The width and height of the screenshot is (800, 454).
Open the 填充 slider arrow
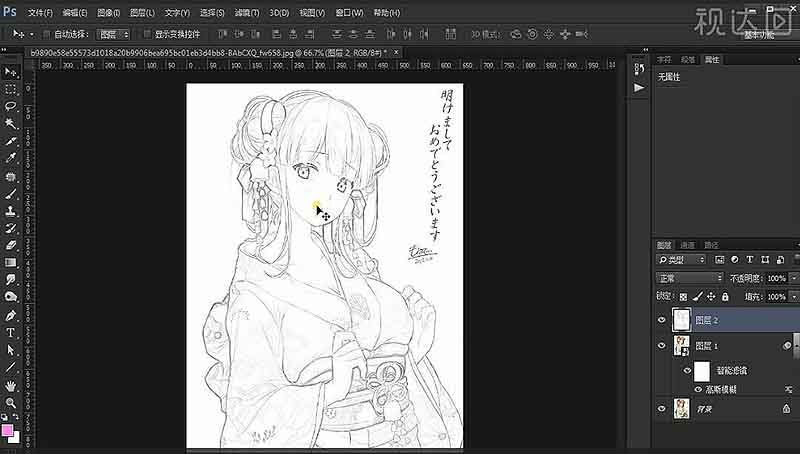tap(794, 296)
